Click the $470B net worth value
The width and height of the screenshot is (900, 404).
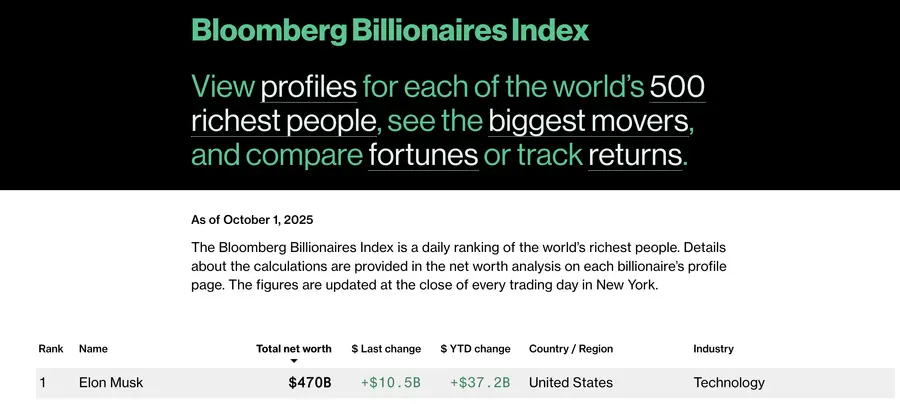point(309,382)
